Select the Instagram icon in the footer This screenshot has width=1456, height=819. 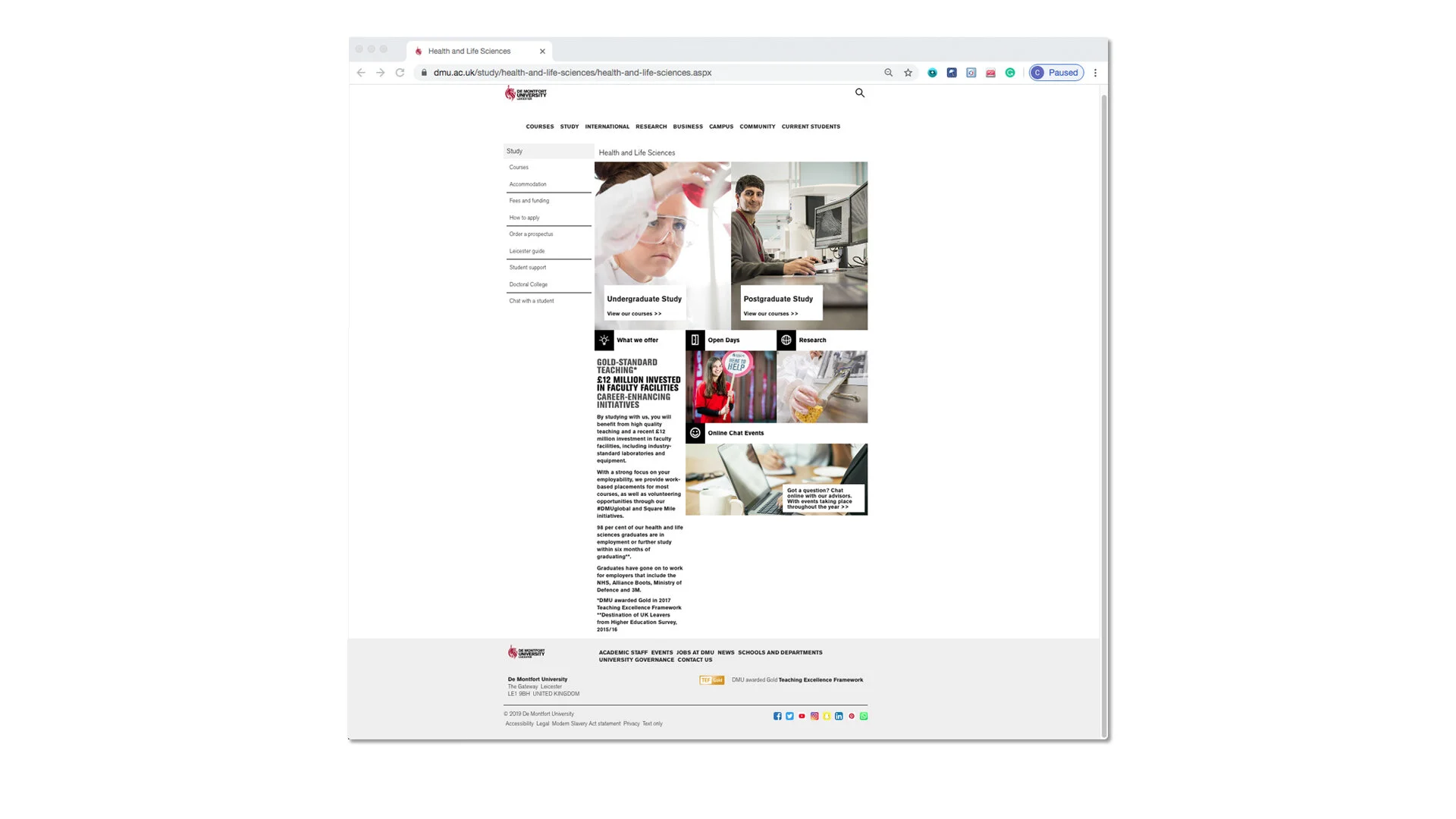point(814,716)
